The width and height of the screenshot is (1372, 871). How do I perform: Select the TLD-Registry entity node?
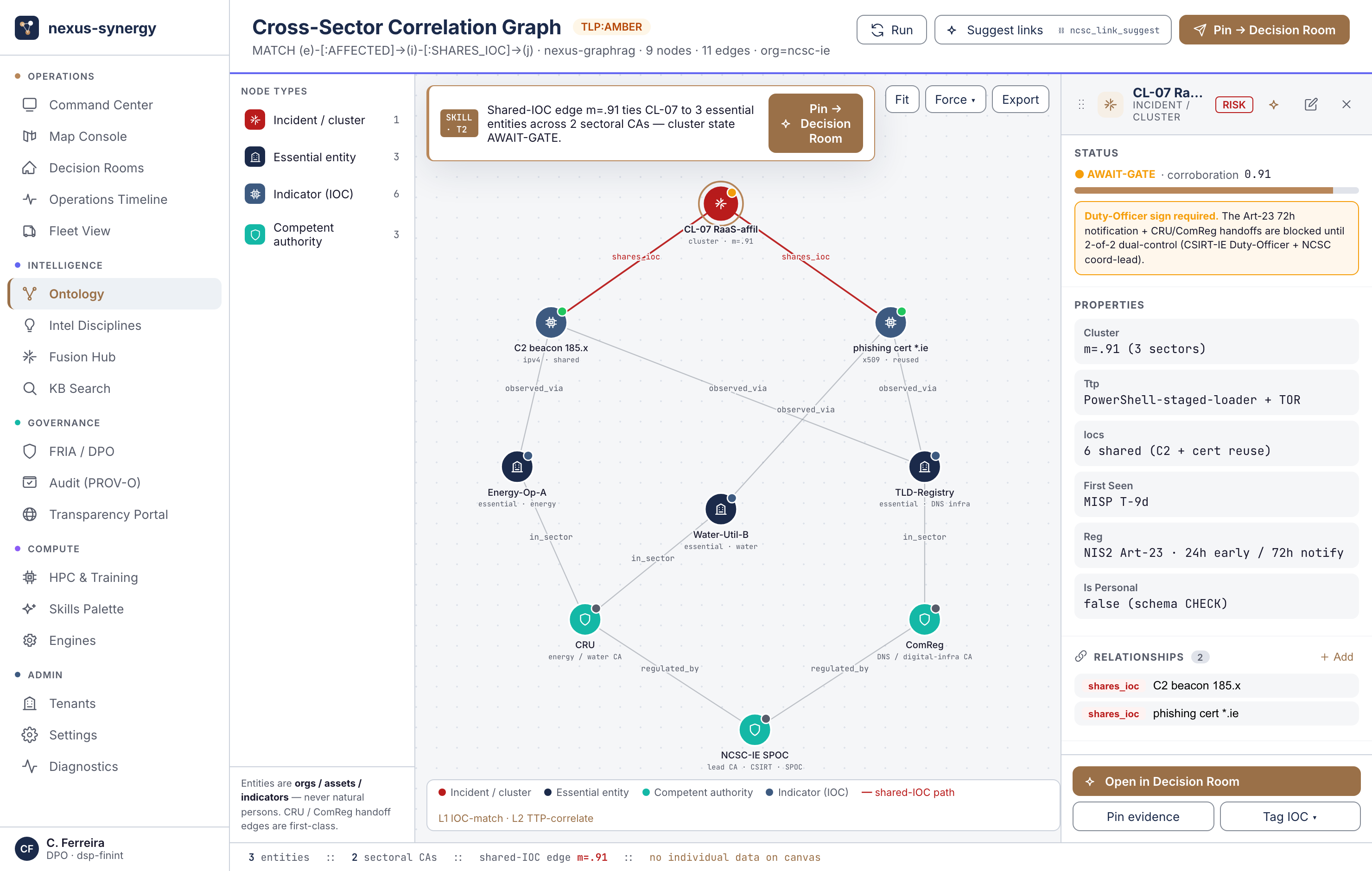point(924,467)
